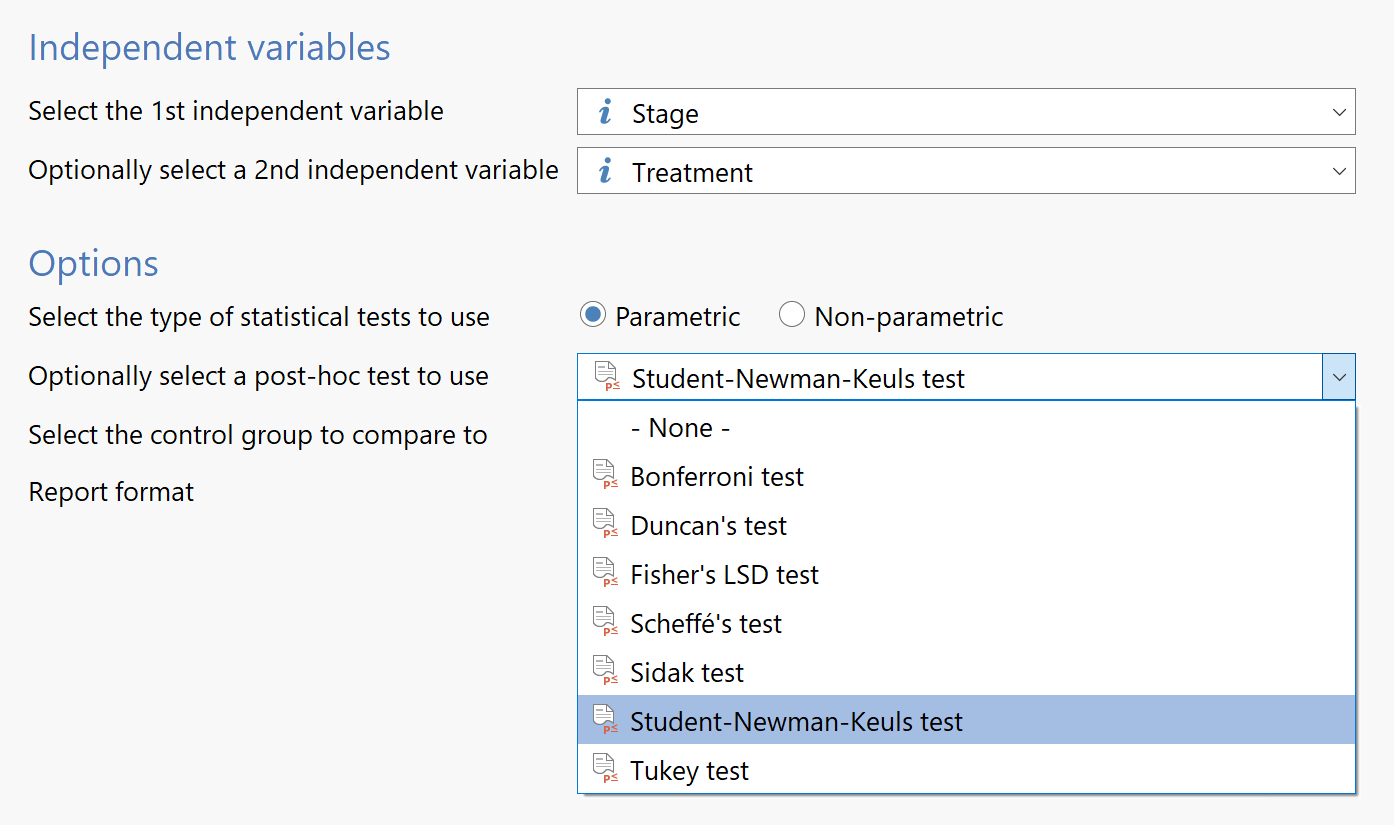This screenshot has width=1394, height=825.
Task: Click the p-value icon next to Scheffé's test
Action: click(606, 623)
